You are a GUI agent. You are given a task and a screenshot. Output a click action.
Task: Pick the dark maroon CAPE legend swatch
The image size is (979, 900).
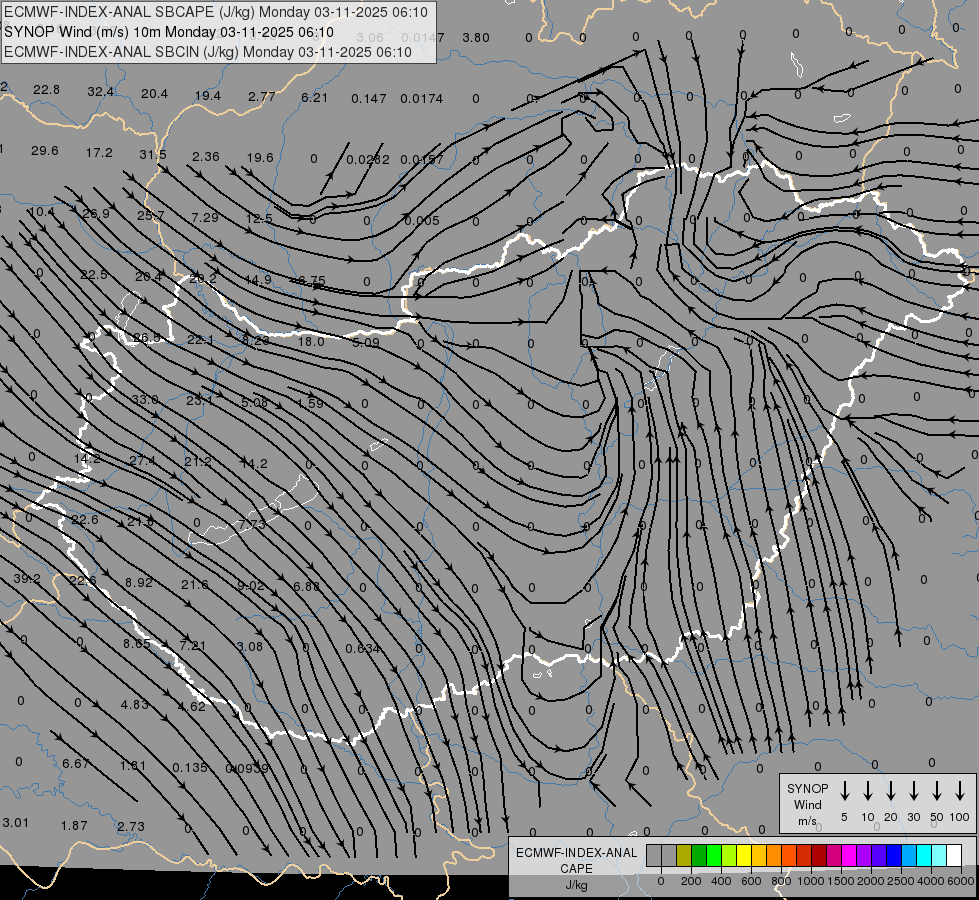click(819, 855)
